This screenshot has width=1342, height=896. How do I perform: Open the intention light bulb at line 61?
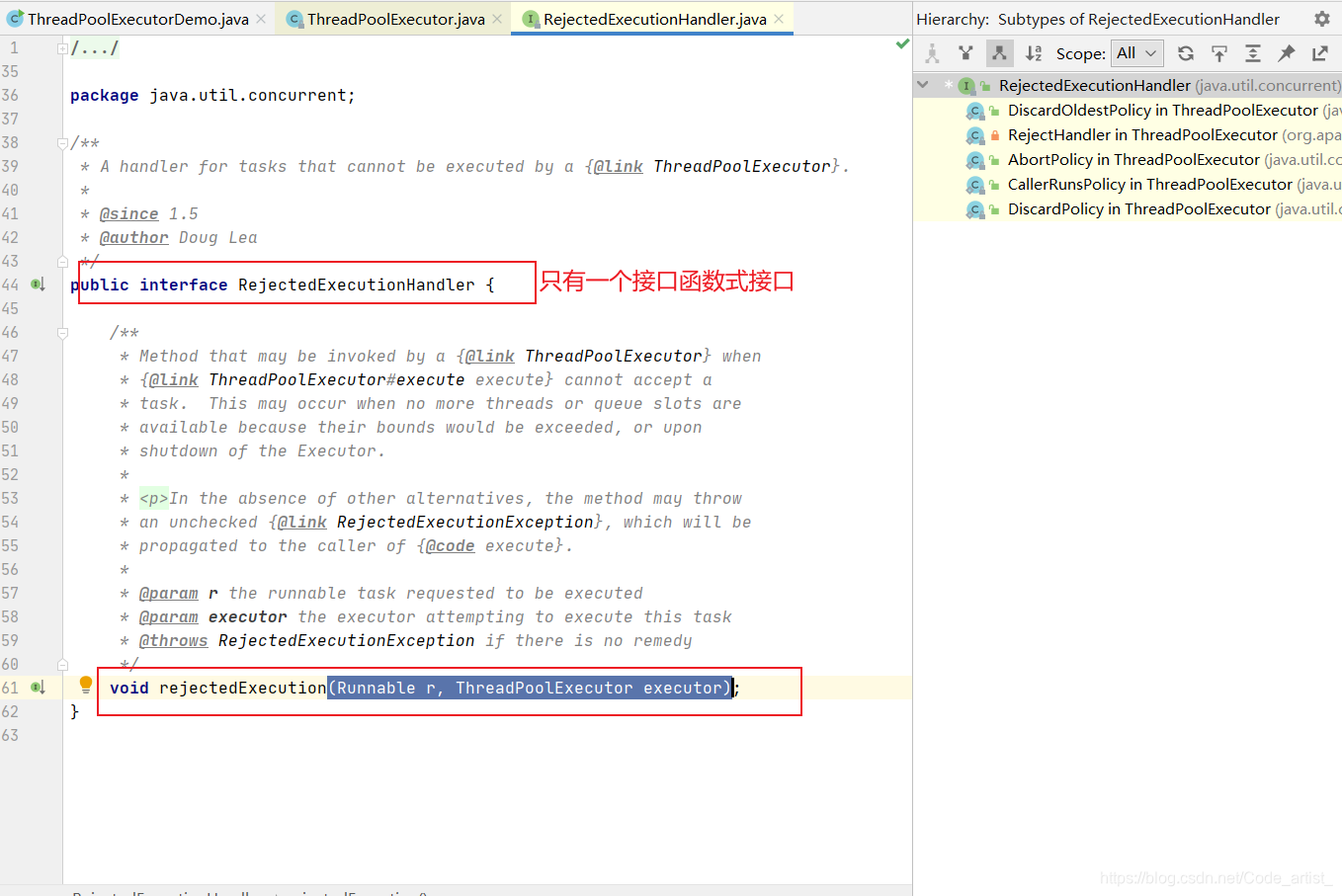(86, 685)
